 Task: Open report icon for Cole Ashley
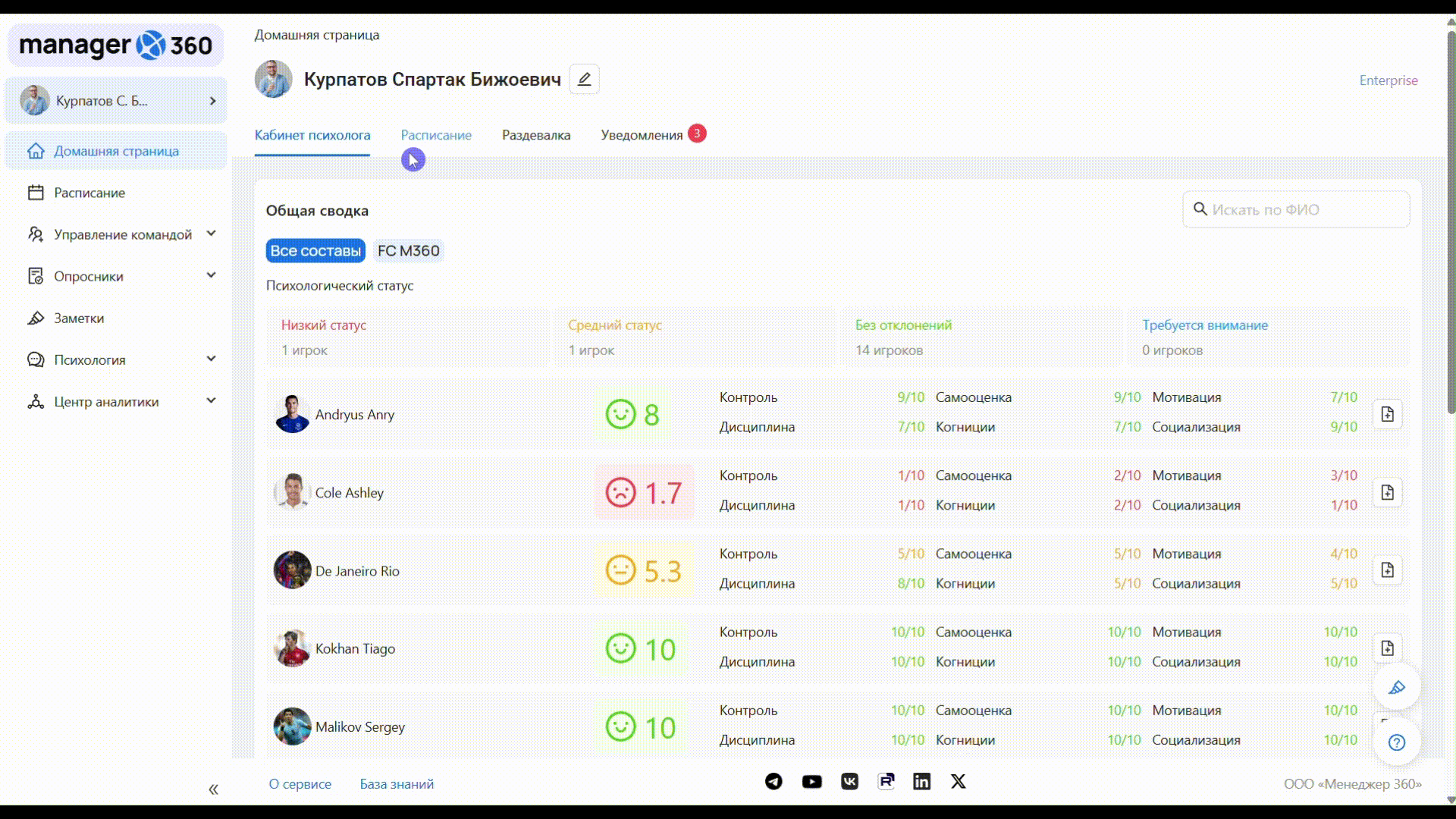(x=1387, y=492)
